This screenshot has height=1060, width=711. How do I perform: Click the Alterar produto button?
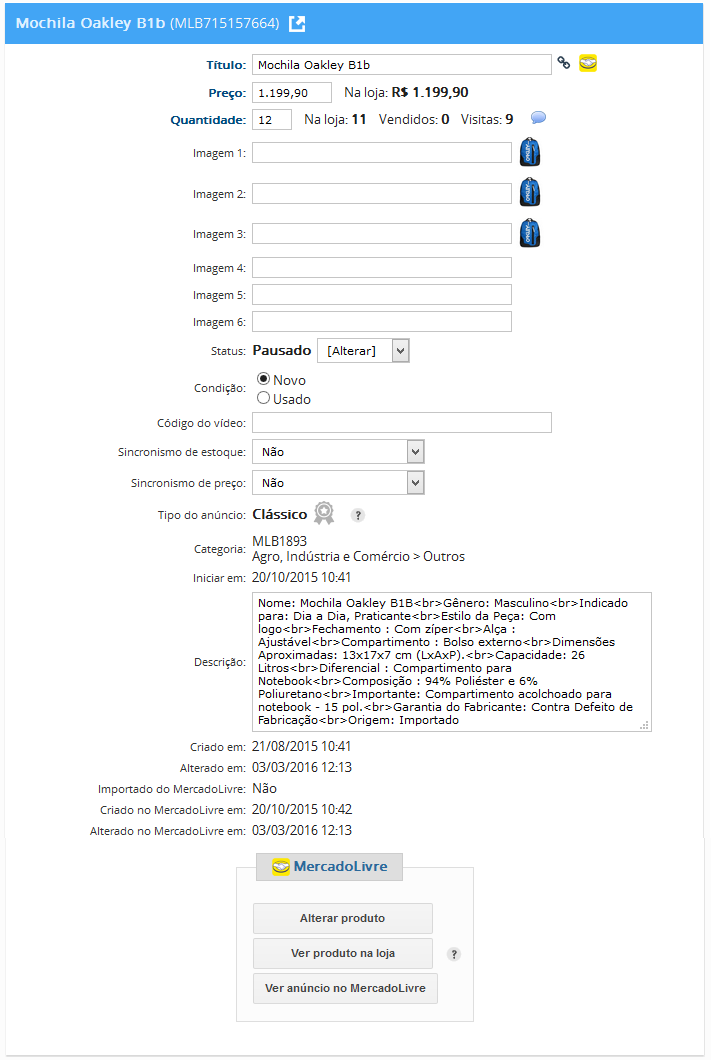point(343,918)
